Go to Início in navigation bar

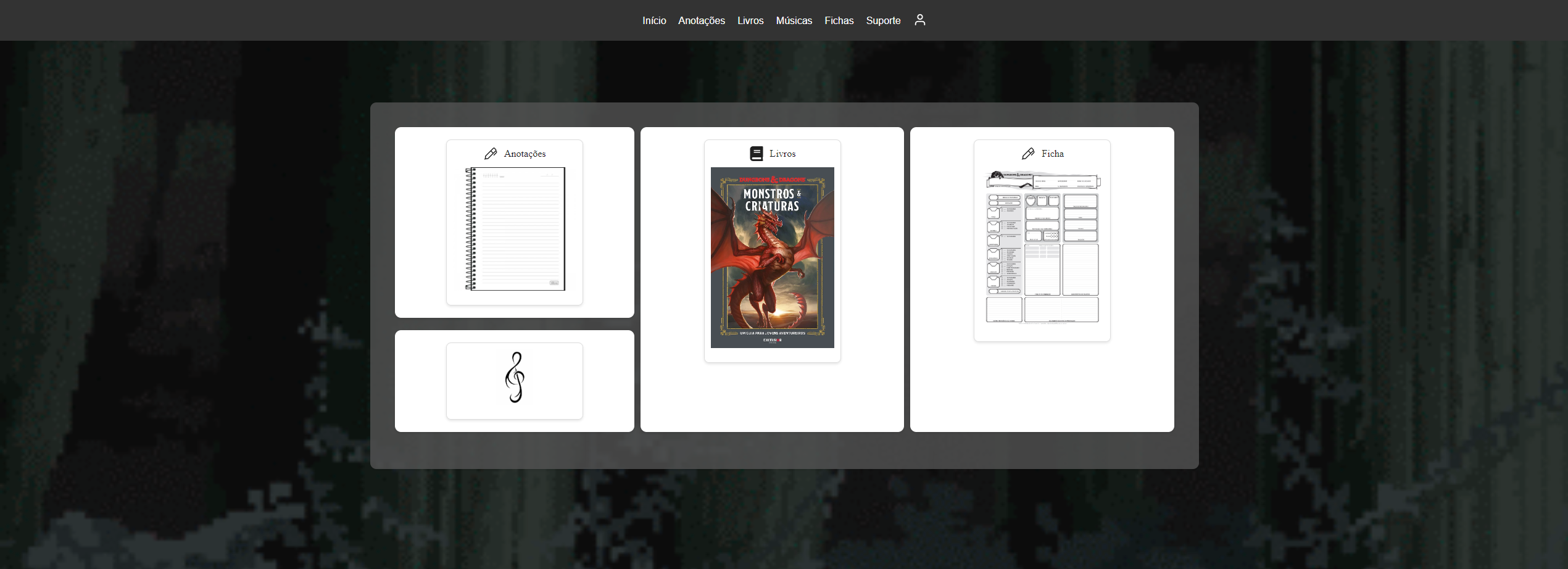point(654,20)
